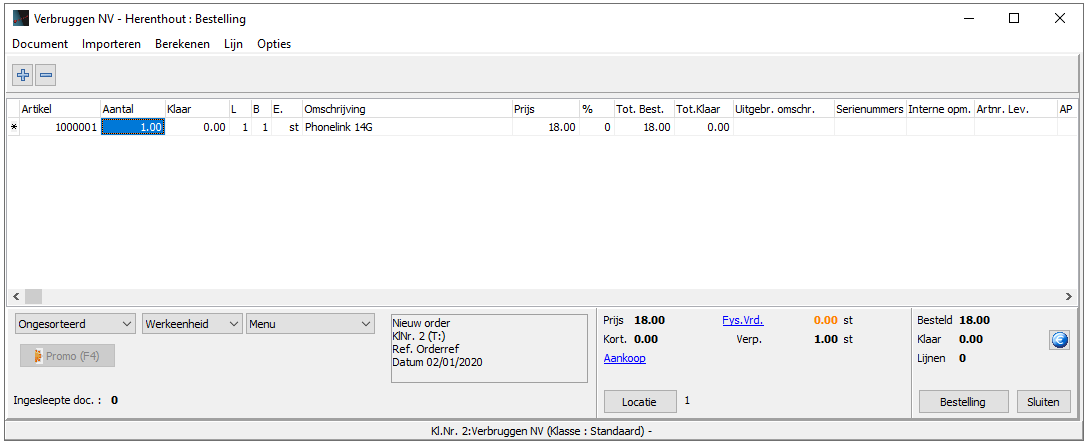Click the E. column header
1088x448 pixels.
[286, 109]
